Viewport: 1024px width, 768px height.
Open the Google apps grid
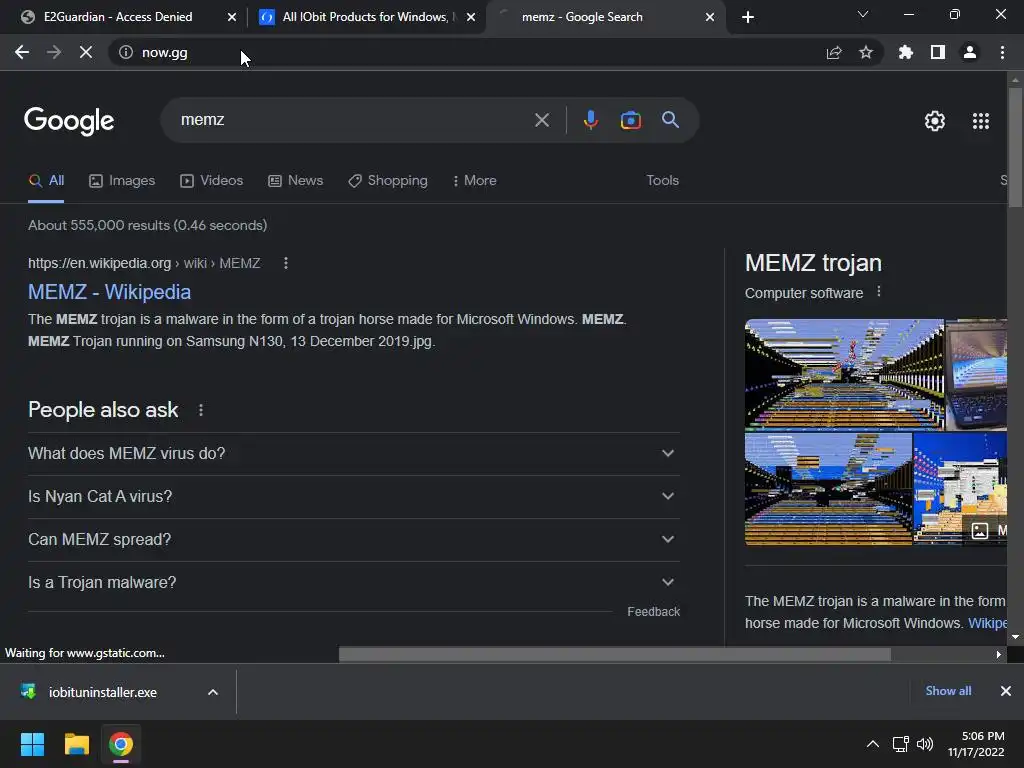[x=981, y=121]
